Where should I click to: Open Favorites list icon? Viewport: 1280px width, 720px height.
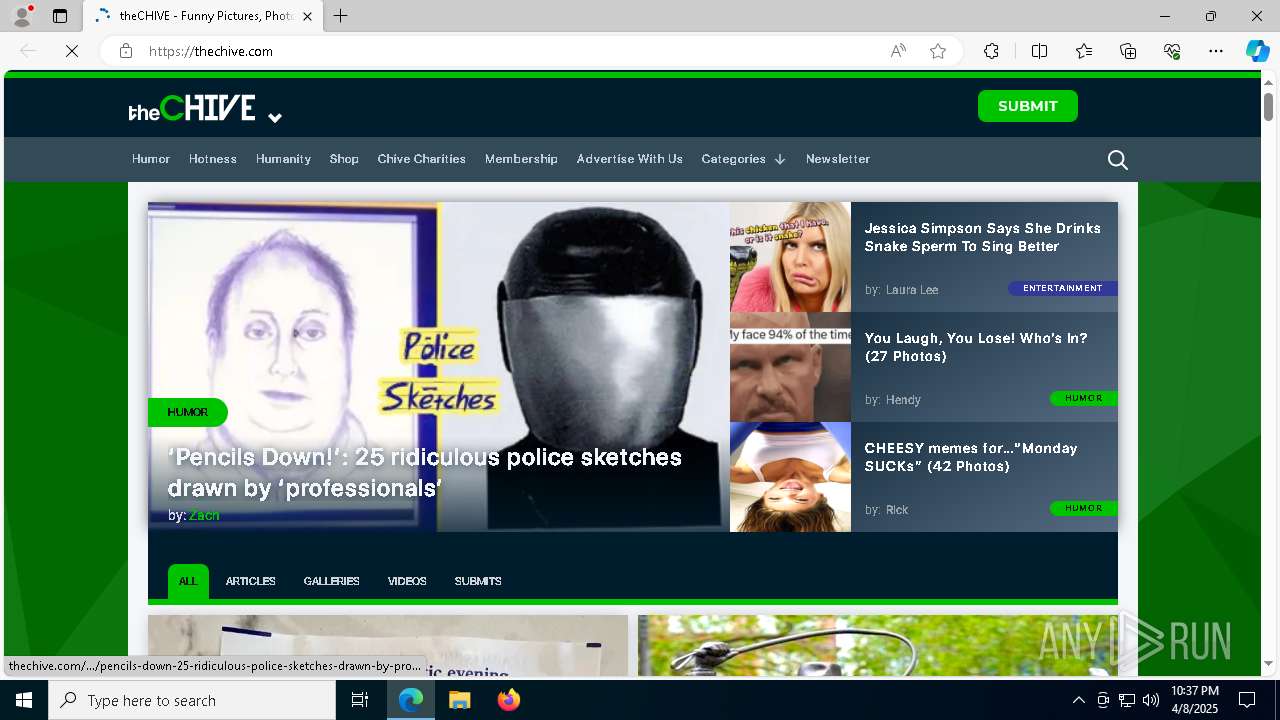pos(1084,51)
